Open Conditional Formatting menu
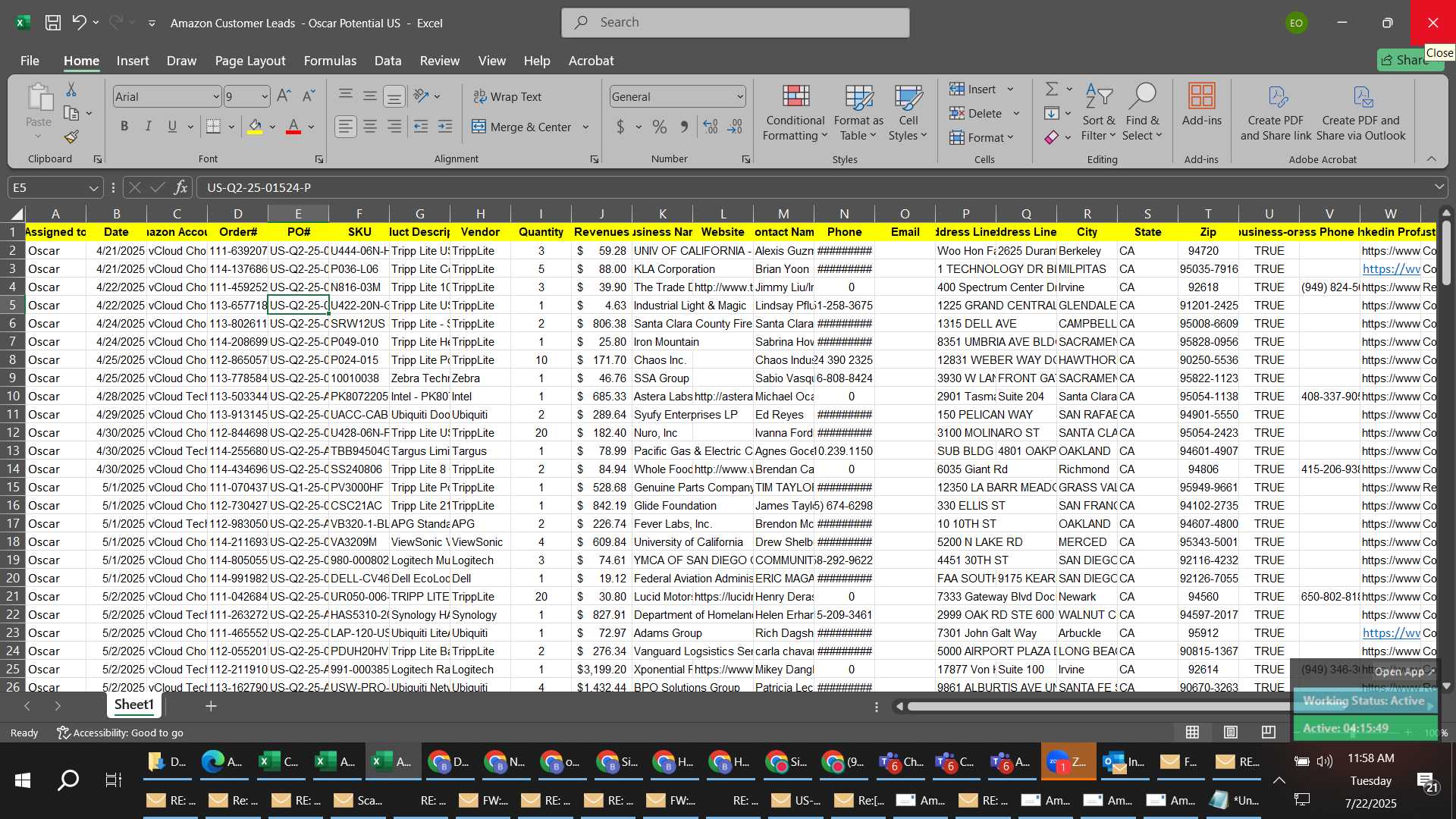The height and width of the screenshot is (819, 1456). pos(795,113)
